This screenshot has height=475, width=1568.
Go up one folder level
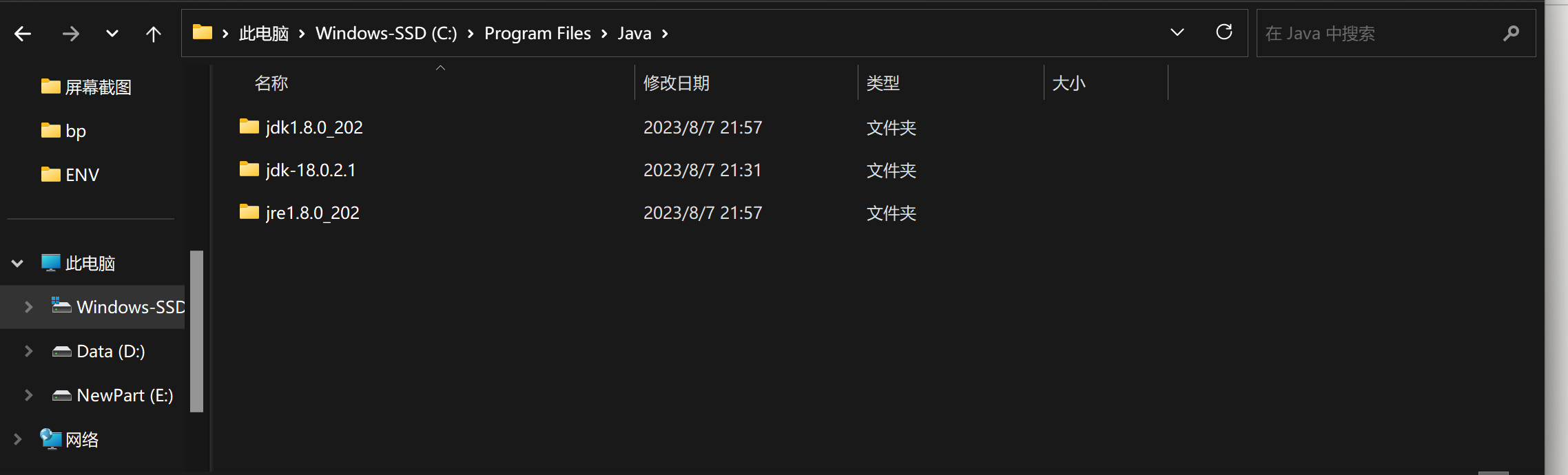point(153,32)
